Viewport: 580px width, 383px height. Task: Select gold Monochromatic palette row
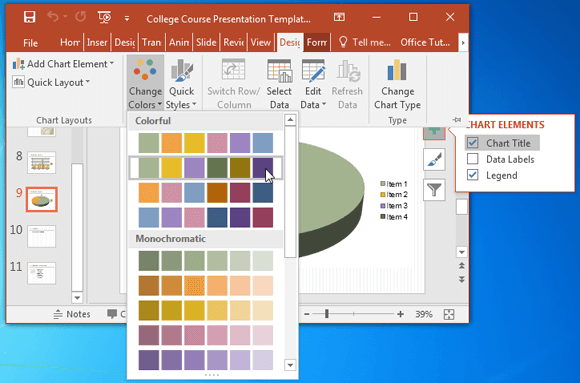206,310
